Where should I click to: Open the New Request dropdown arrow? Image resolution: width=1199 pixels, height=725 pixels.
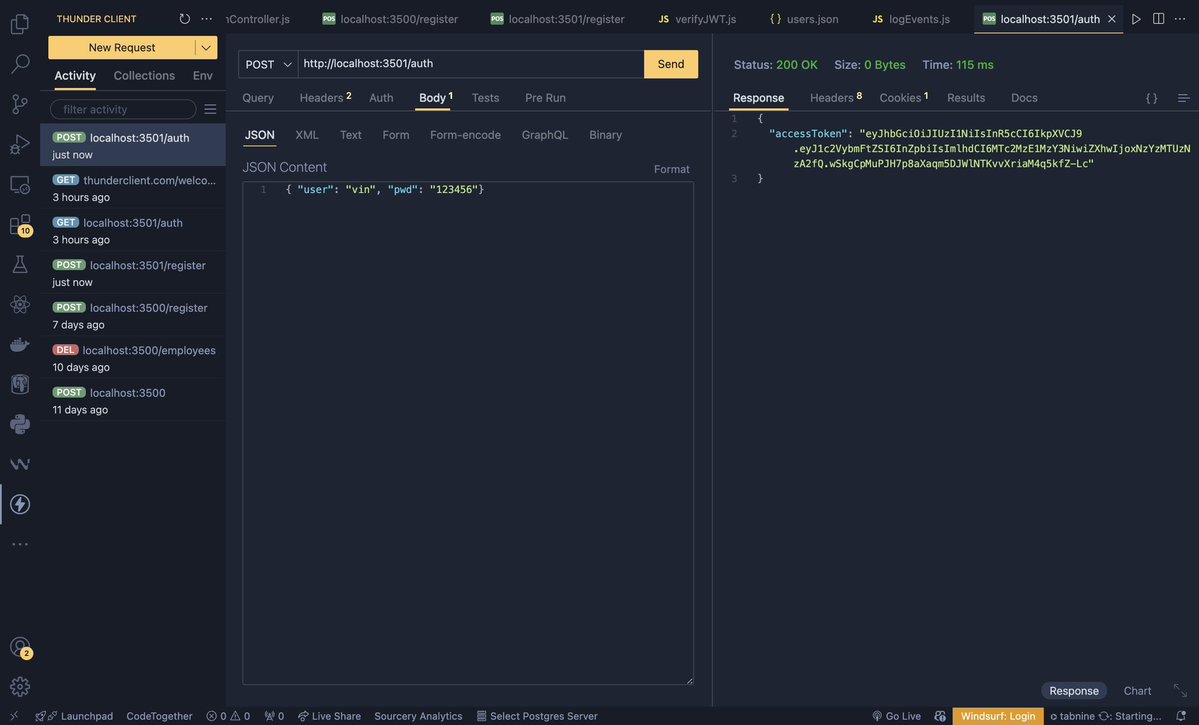tap(206, 47)
